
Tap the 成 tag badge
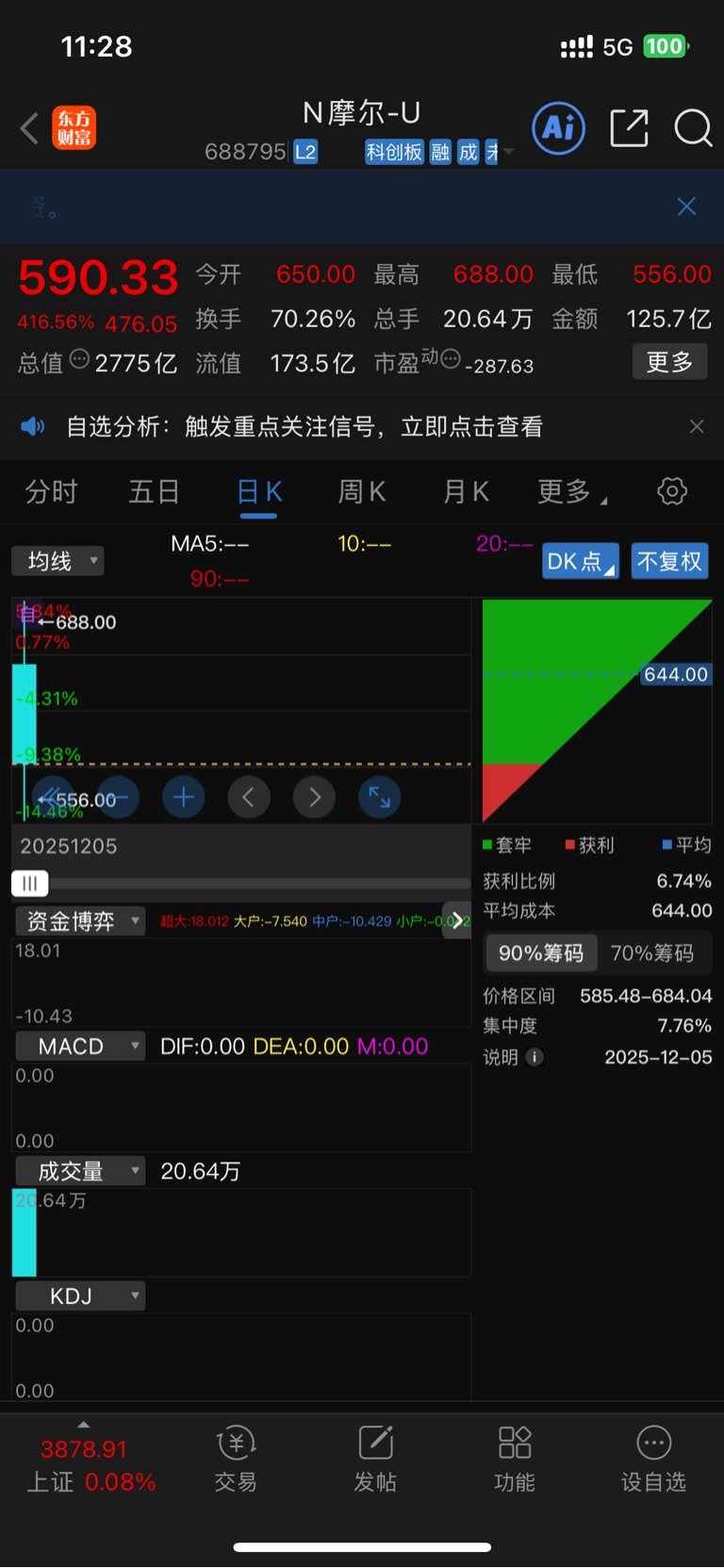pos(469,152)
